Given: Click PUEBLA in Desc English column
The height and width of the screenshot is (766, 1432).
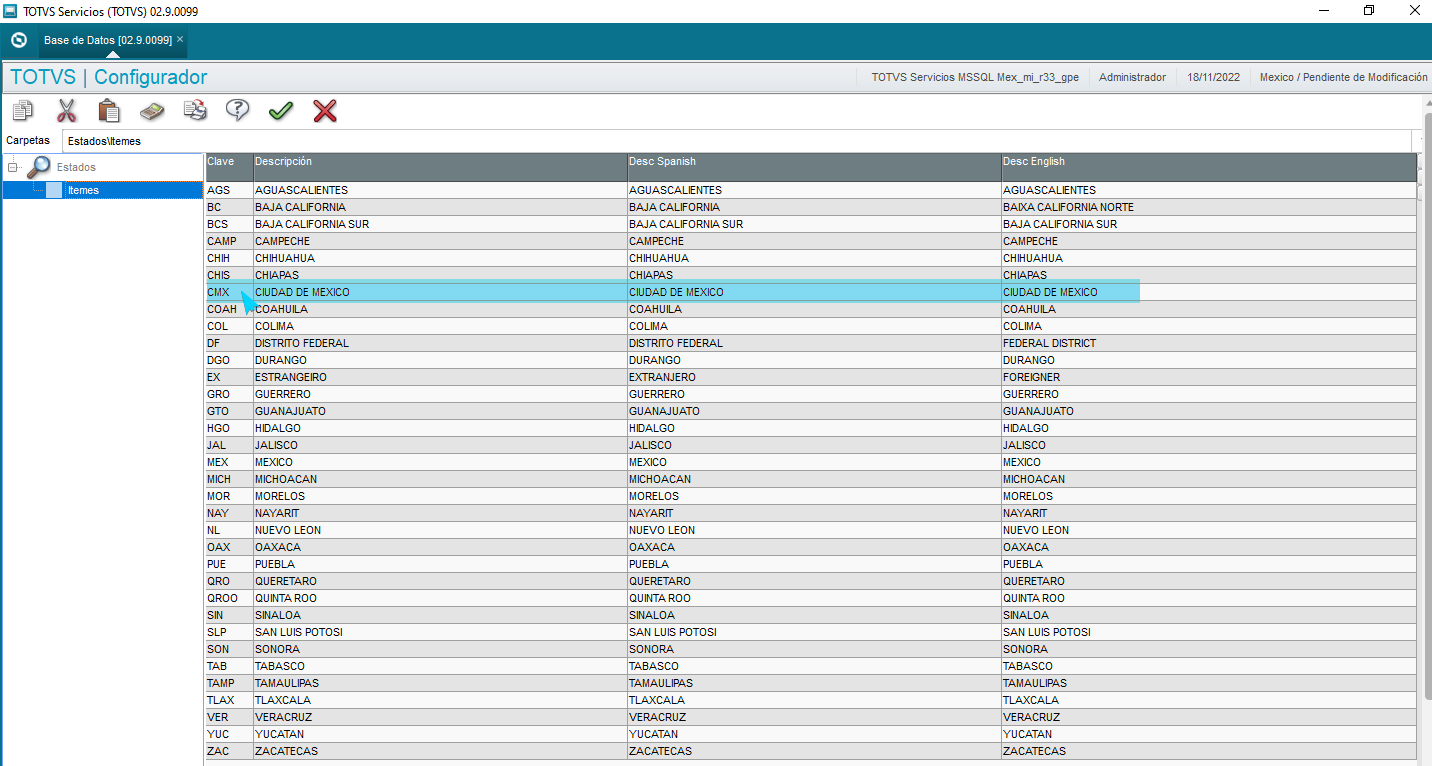Looking at the screenshot, I should [x=1209, y=564].
